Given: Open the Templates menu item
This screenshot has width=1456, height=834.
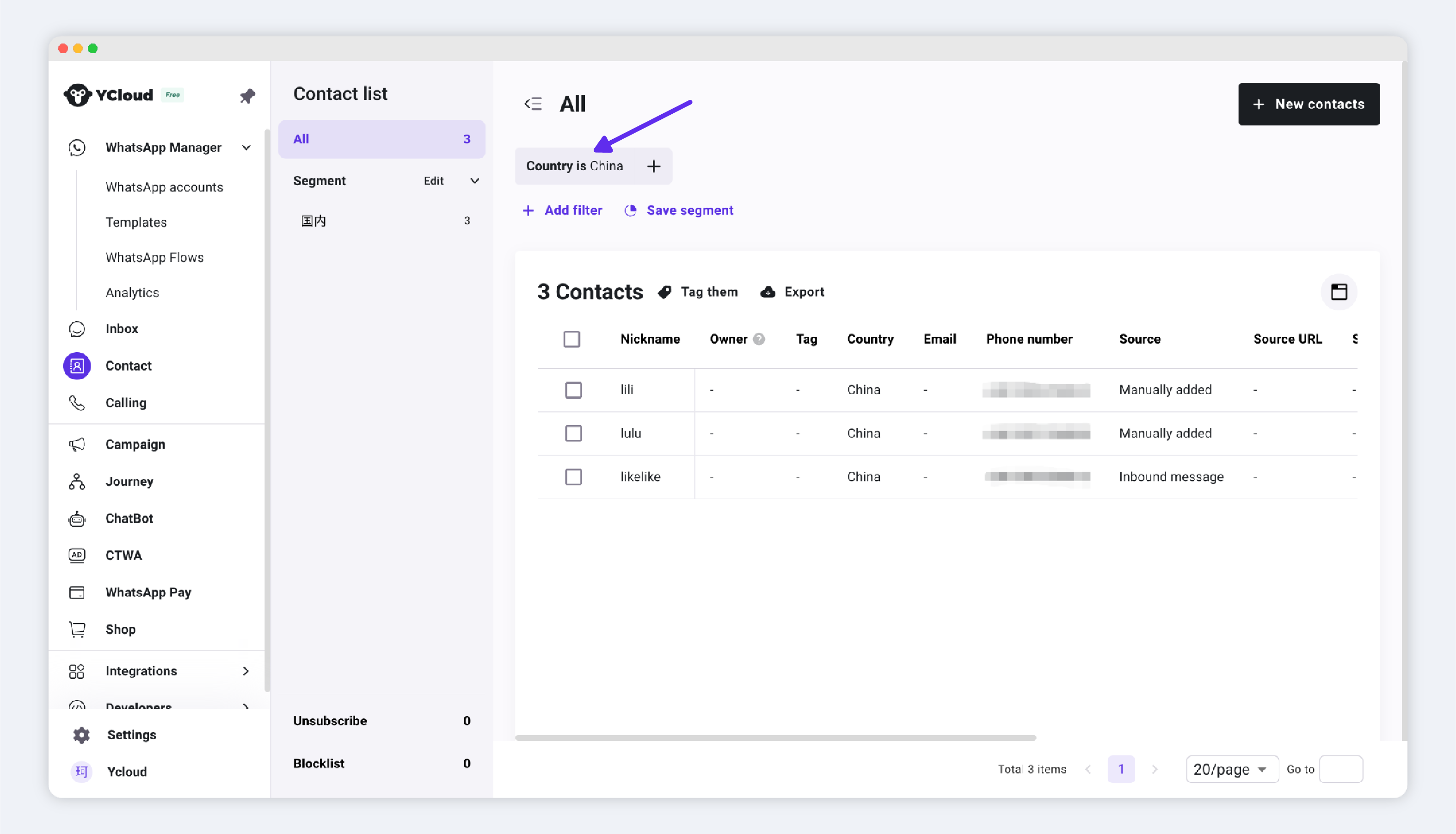Looking at the screenshot, I should coord(136,222).
